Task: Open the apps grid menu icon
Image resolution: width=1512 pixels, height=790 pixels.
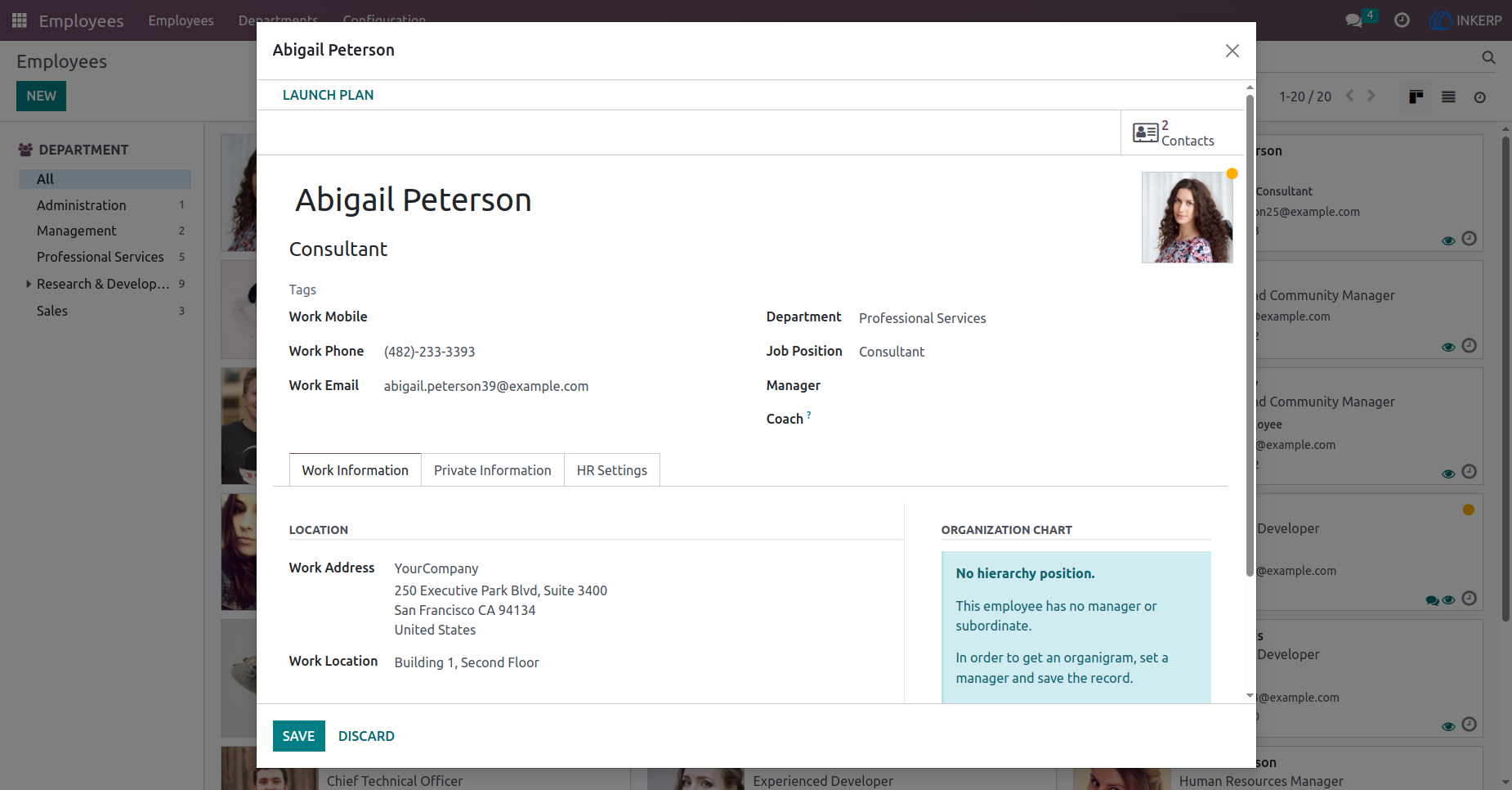Action: coord(20,20)
